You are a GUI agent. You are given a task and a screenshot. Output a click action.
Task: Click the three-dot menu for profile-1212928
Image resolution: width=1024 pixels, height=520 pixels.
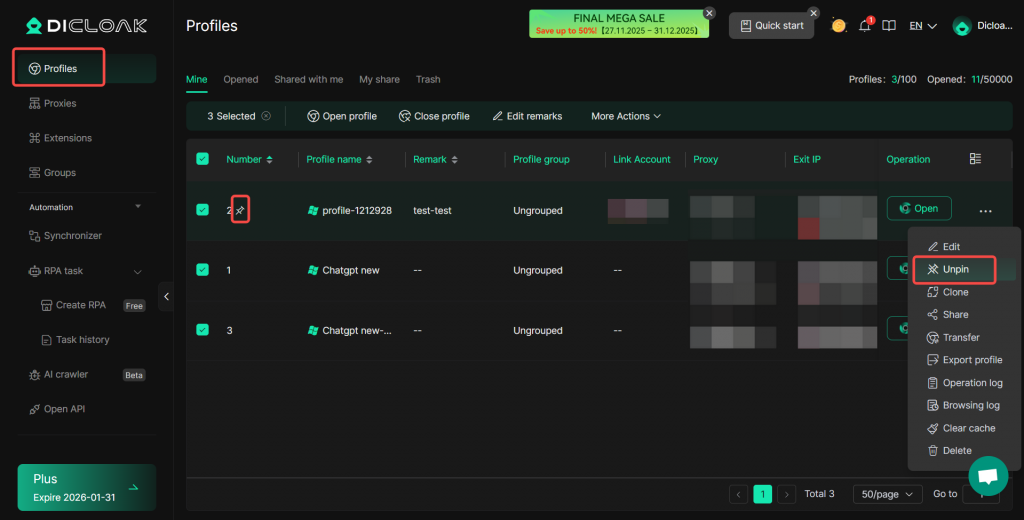986,211
